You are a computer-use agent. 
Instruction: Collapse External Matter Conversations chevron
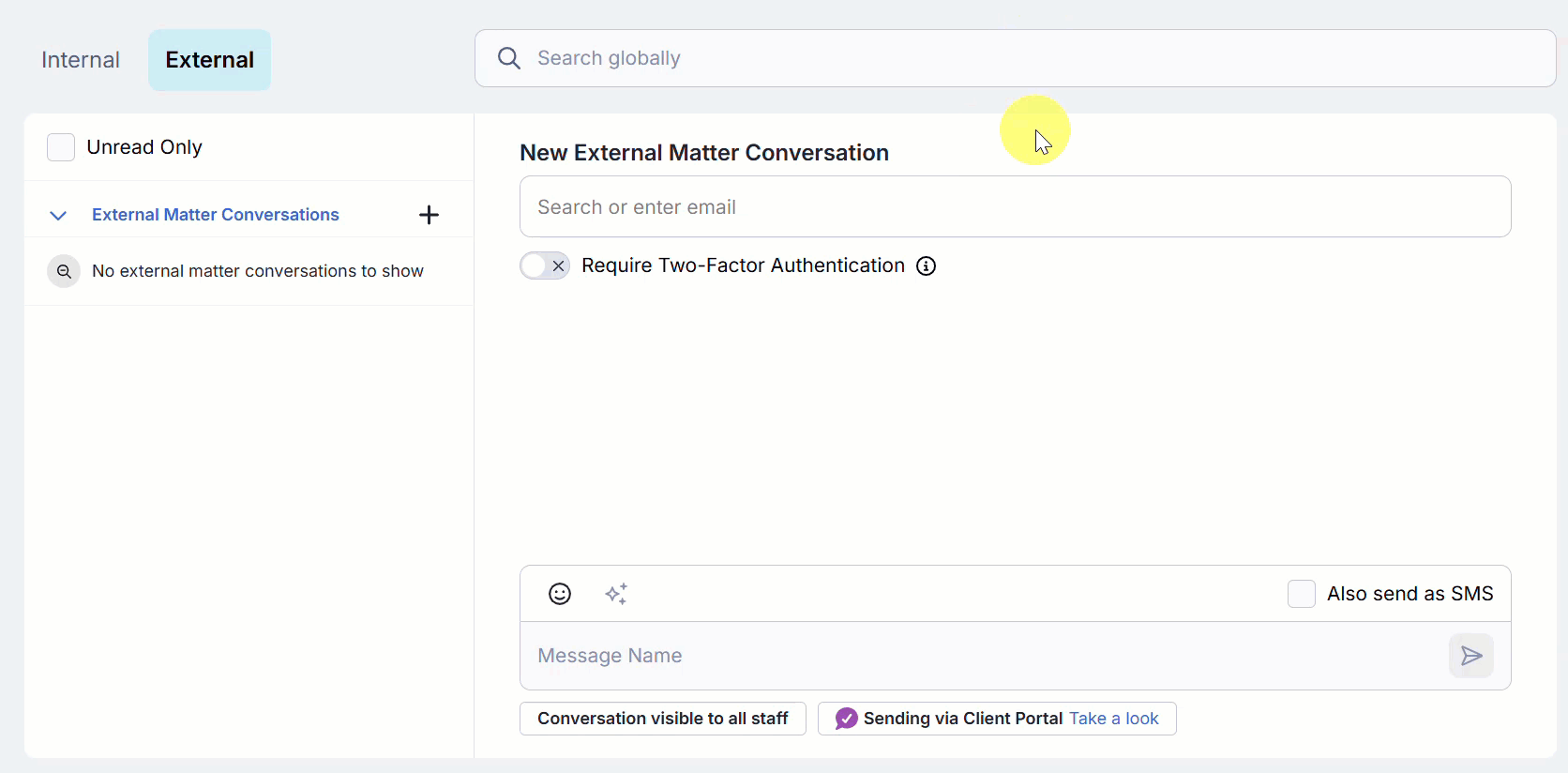click(x=58, y=215)
